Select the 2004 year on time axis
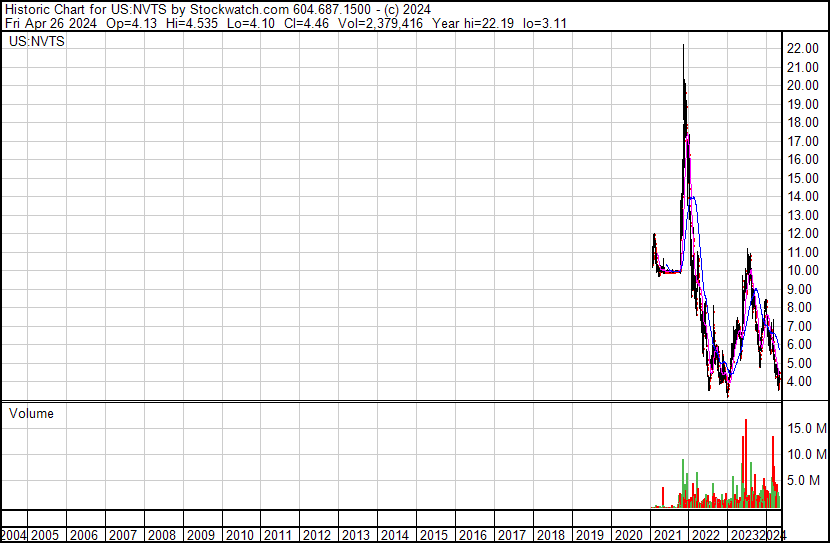The image size is (830, 543). click(x=15, y=535)
